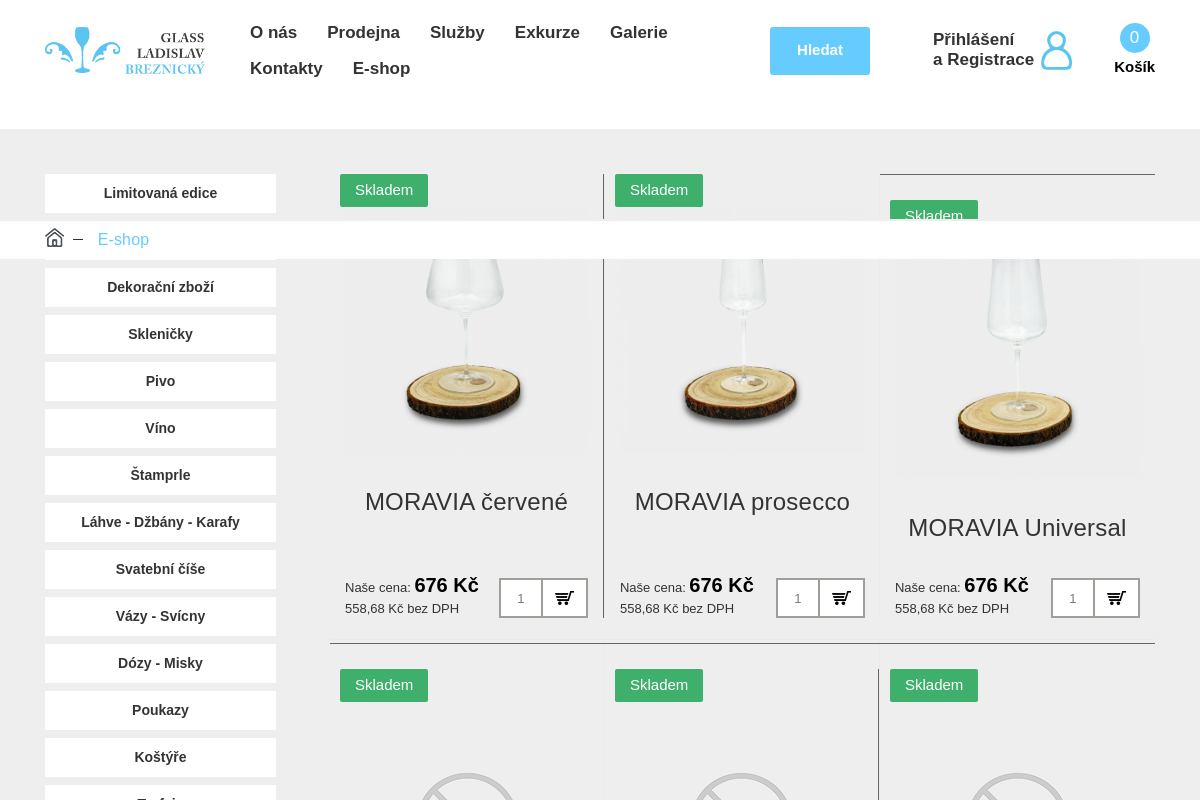Focus quantity field for MORAVIA červené
The image size is (1200, 800).
[x=521, y=598]
